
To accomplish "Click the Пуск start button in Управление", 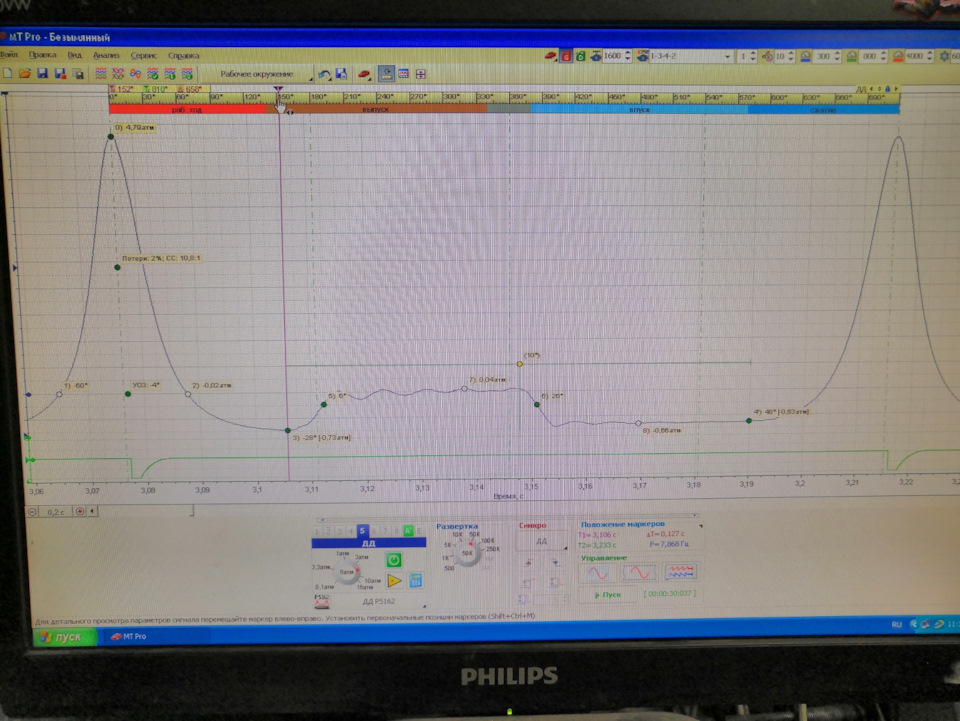I will point(607,595).
